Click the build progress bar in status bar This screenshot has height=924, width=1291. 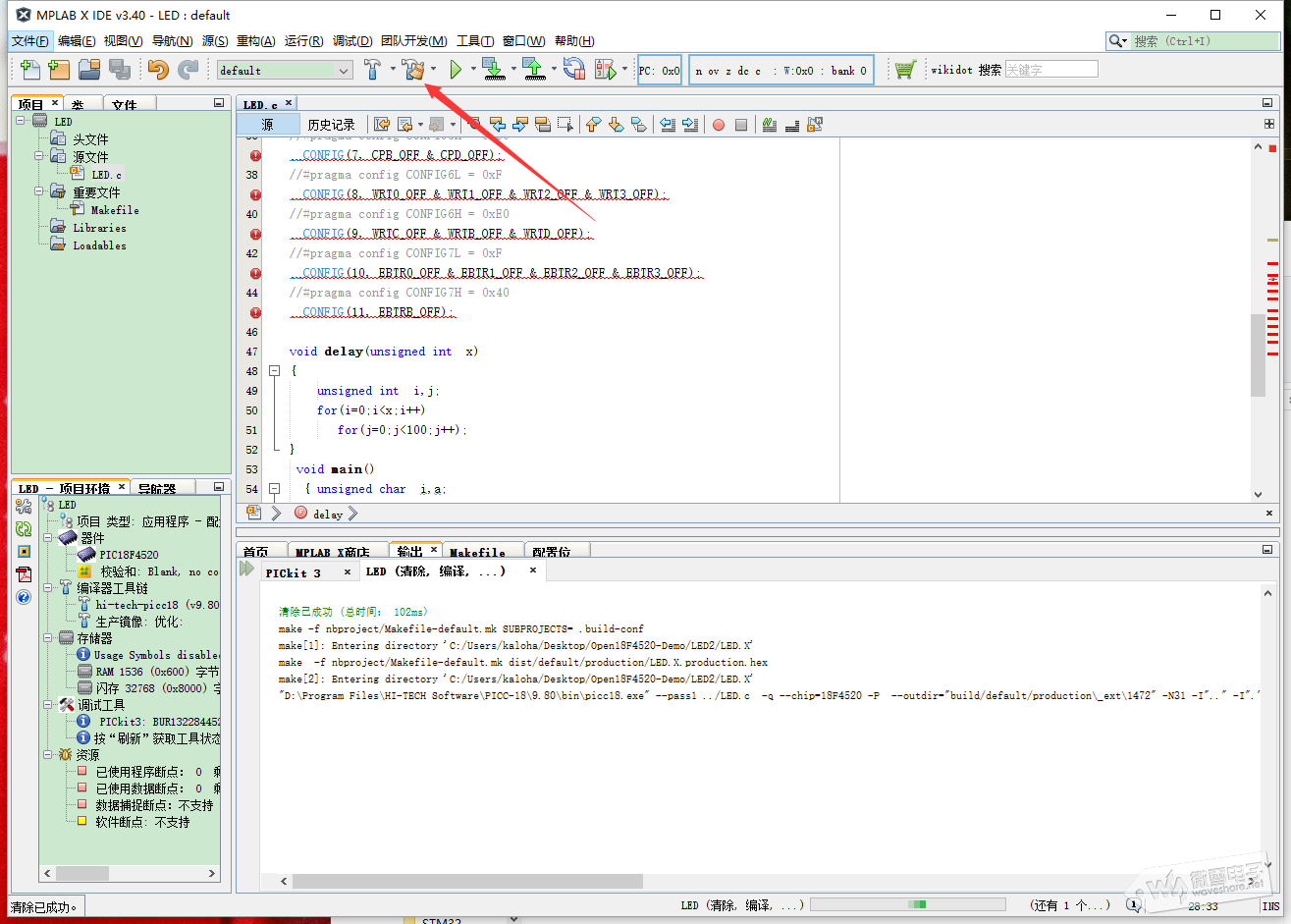click(908, 904)
